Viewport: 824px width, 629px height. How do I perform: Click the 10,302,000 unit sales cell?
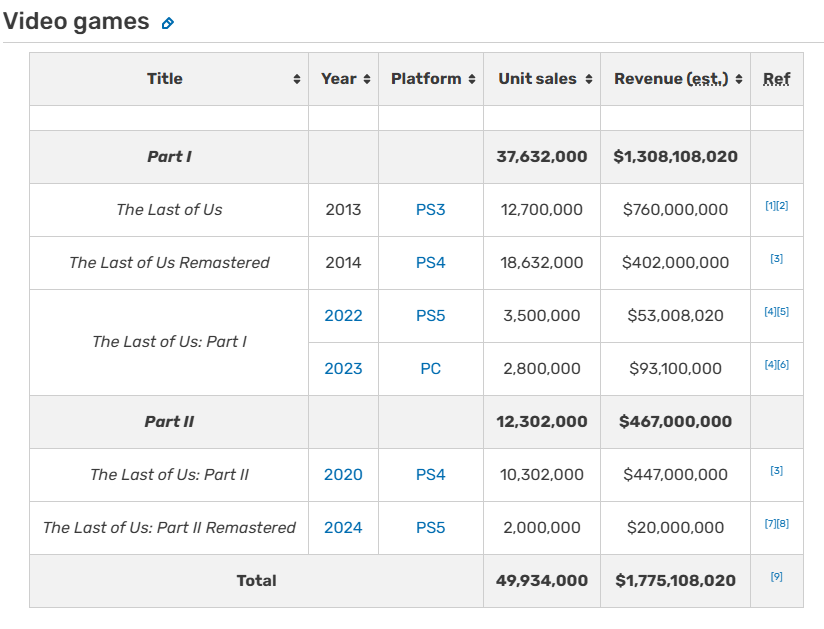[542, 475]
